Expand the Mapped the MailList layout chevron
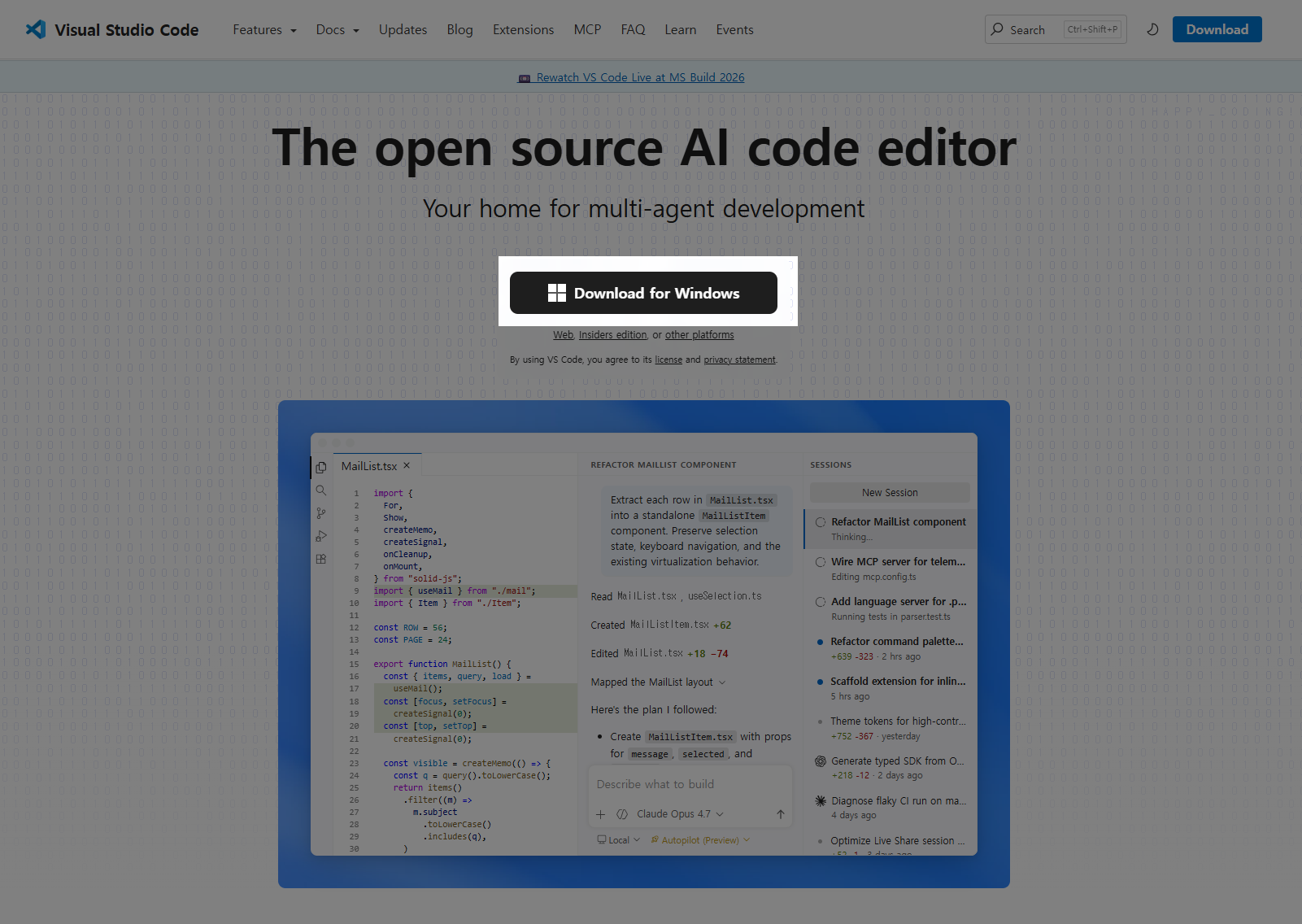Viewport: 1302px width, 924px height. click(x=722, y=682)
